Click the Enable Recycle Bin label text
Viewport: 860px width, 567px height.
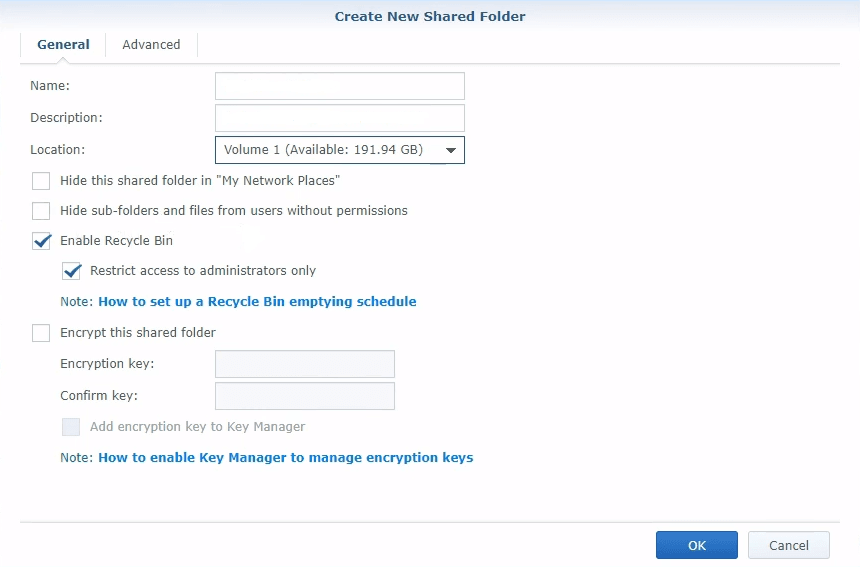click(116, 241)
